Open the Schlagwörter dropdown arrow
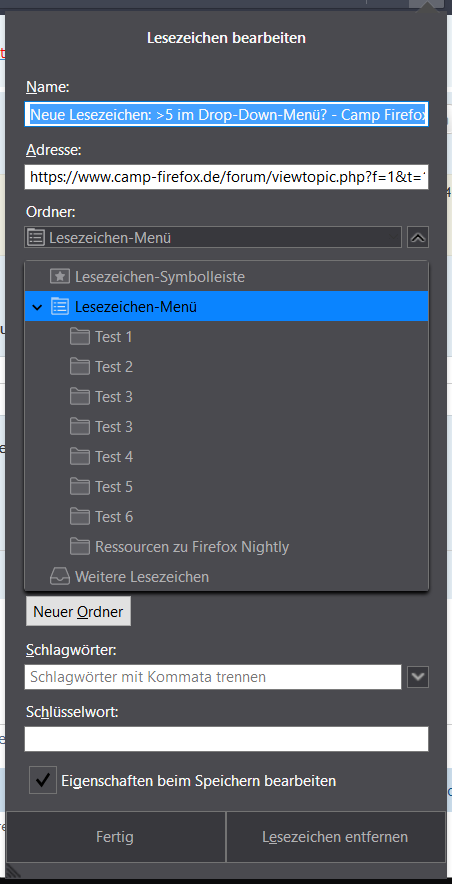Image resolution: width=452 pixels, height=884 pixels. 418,677
